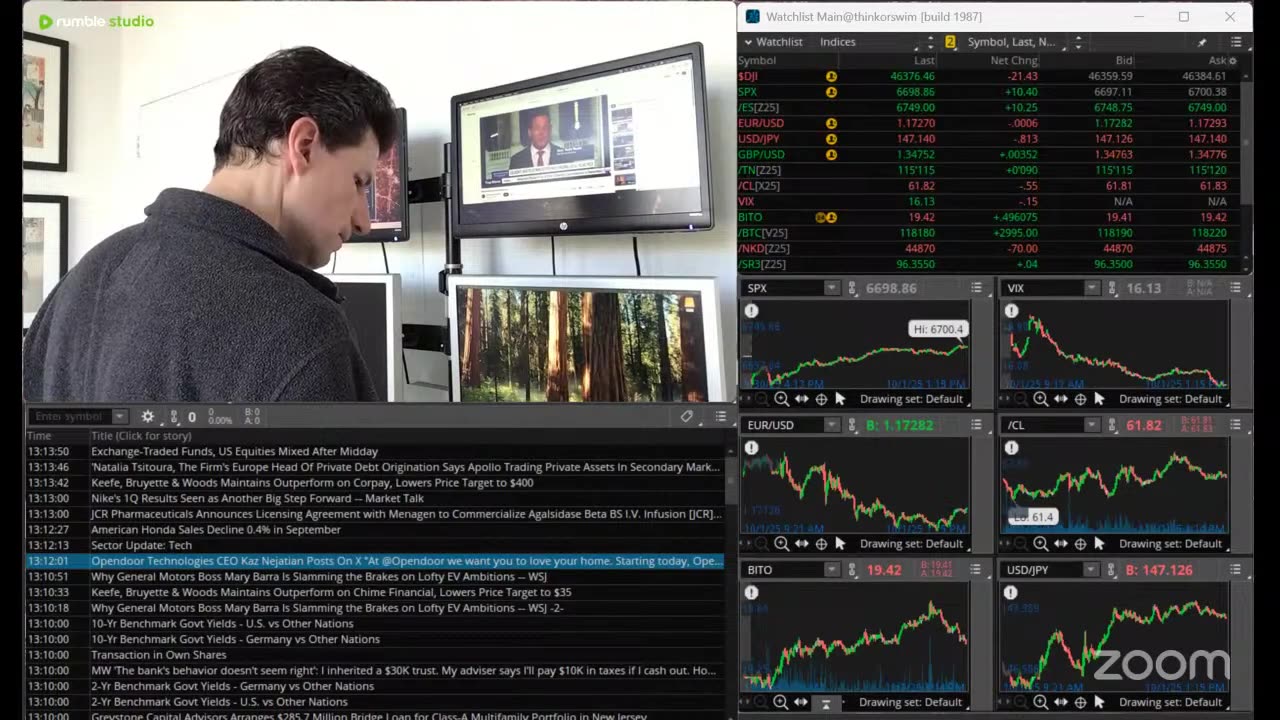The height and width of the screenshot is (720, 1280).
Task: Open the /CL symbol dropdown arrow
Action: click(1091, 425)
